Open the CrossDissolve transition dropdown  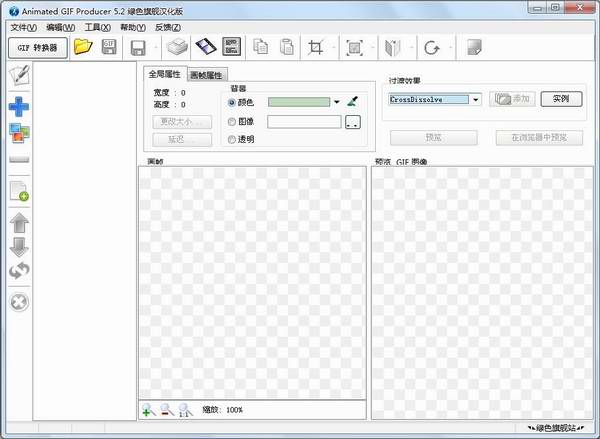tap(475, 100)
